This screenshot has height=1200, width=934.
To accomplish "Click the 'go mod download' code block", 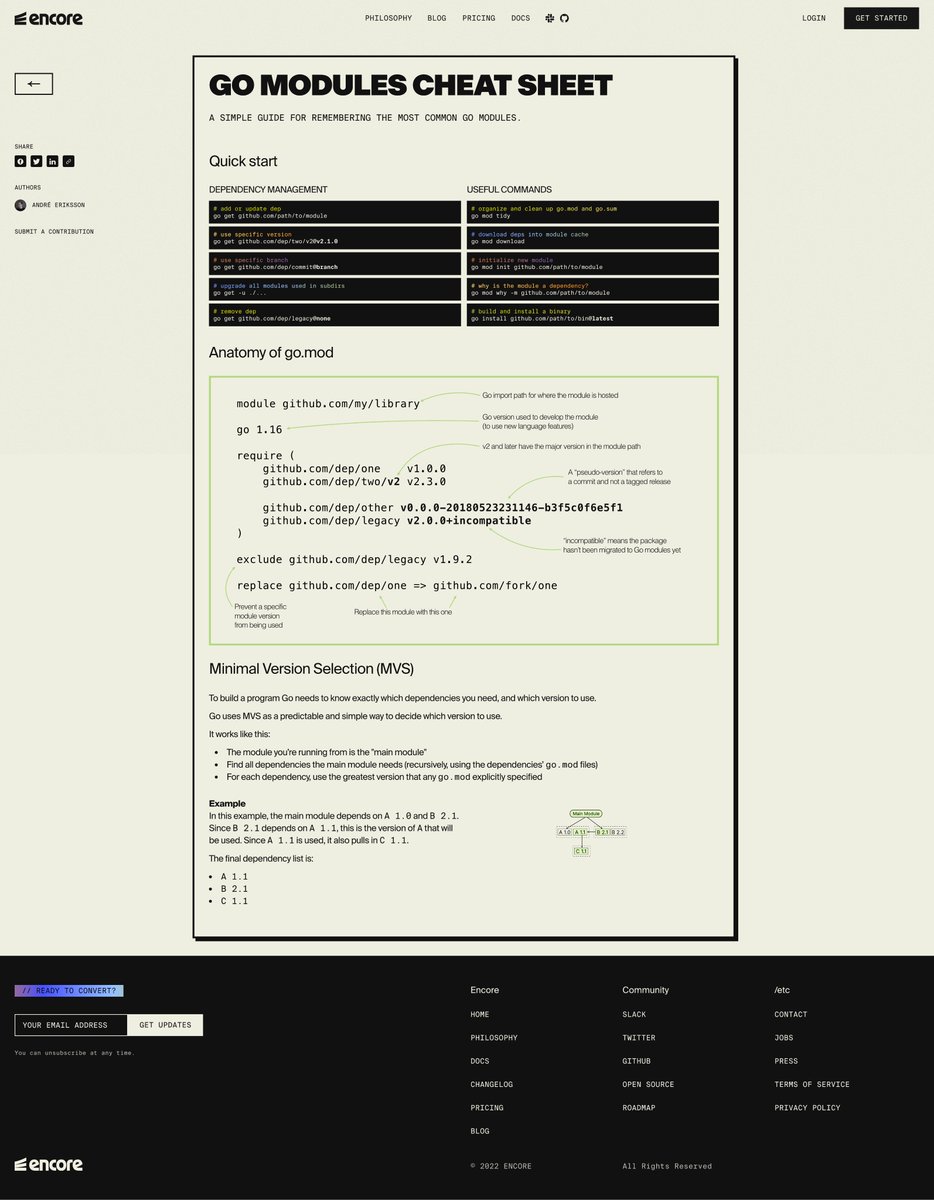I will pos(593,238).
